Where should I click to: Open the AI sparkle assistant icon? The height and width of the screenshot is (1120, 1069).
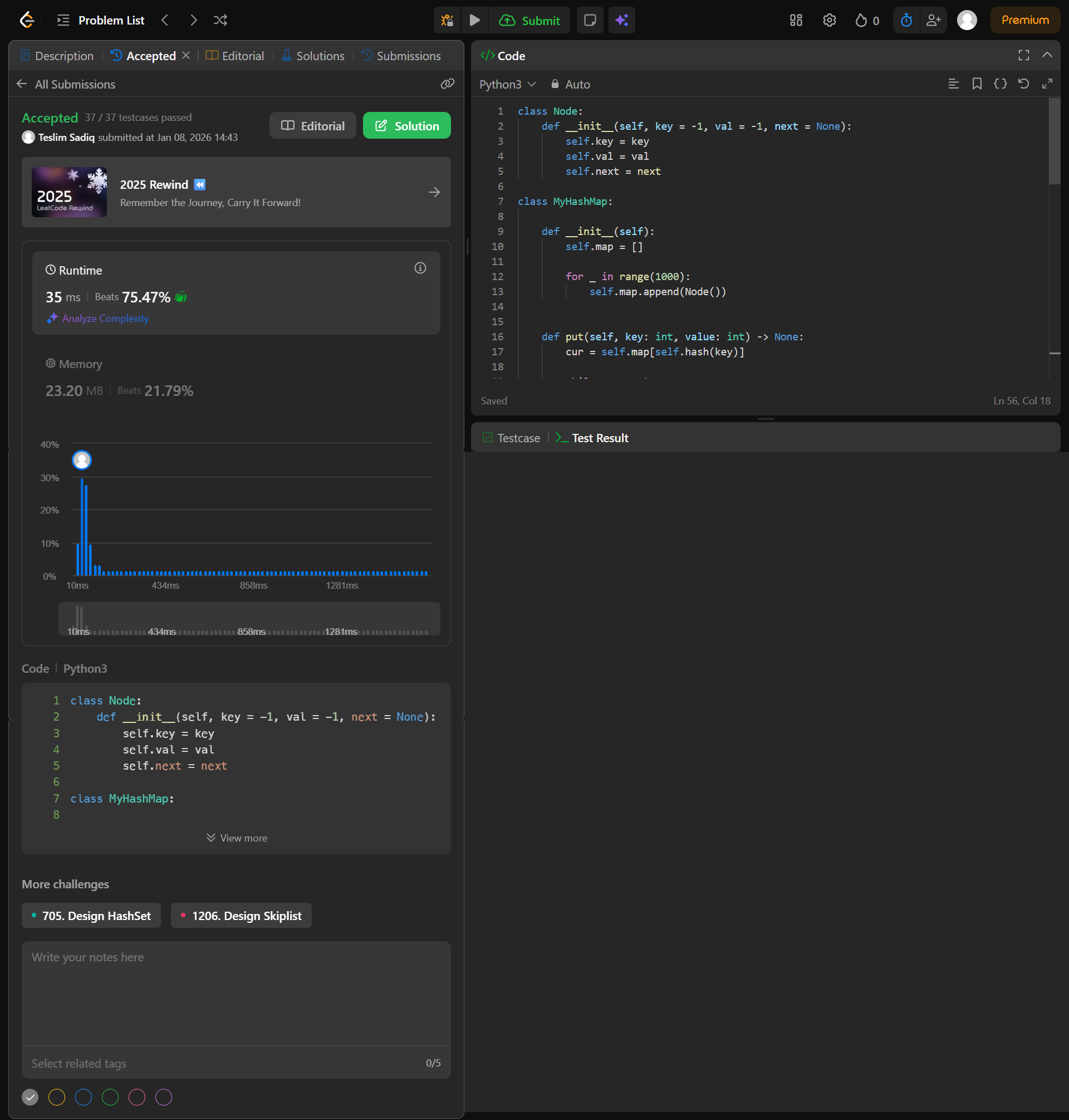click(621, 21)
